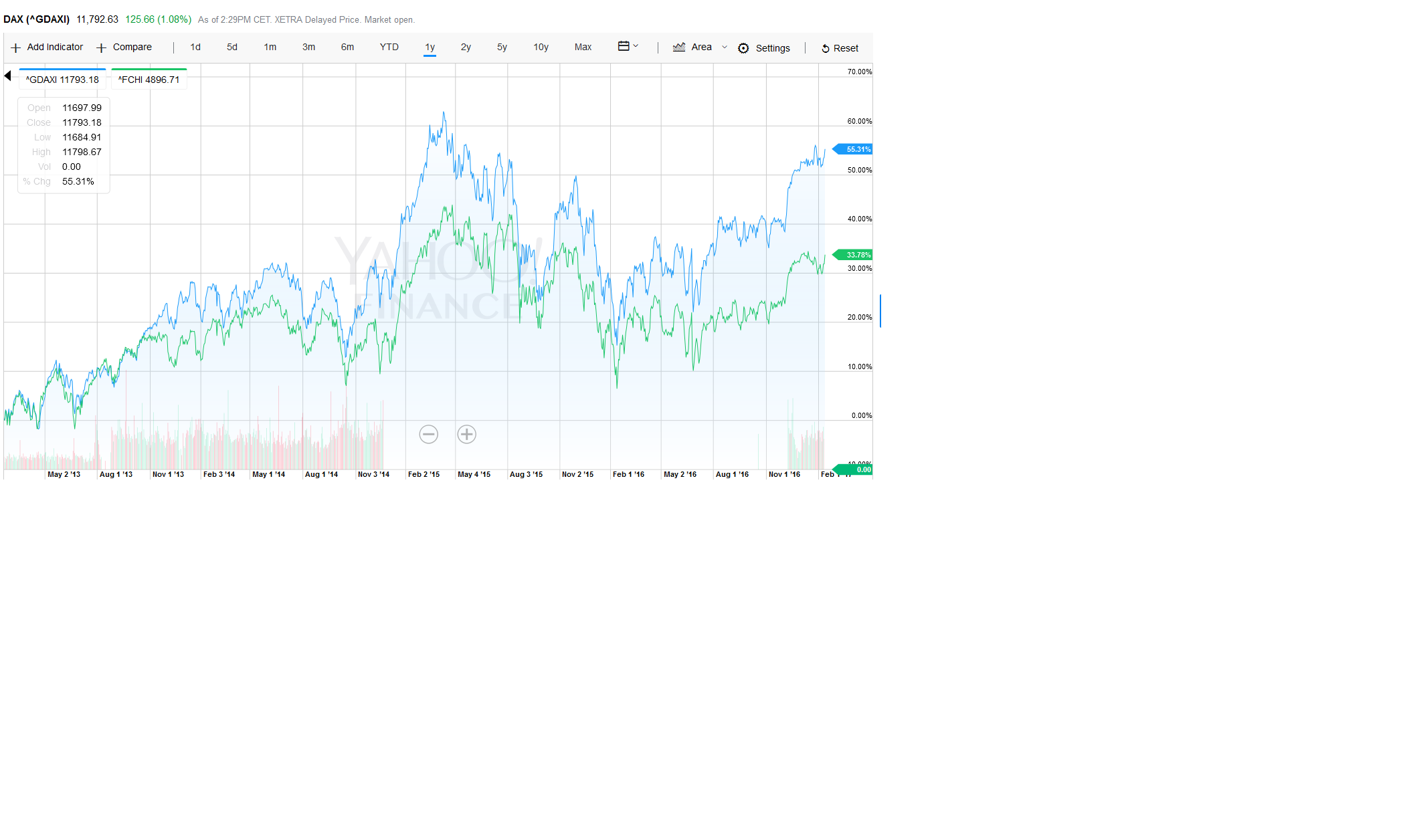Click the Compare button
The width and height of the screenshot is (1405, 840).
point(132,47)
